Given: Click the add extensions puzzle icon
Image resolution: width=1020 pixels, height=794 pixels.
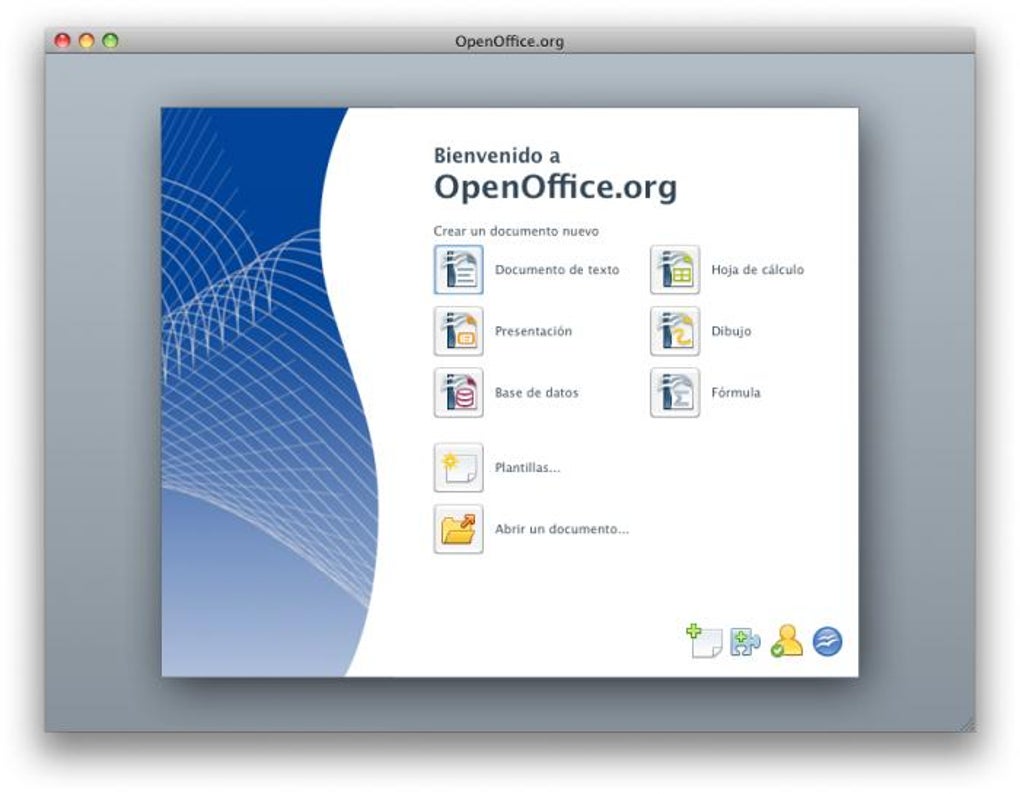Looking at the screenshot, I should pos(745,642).
